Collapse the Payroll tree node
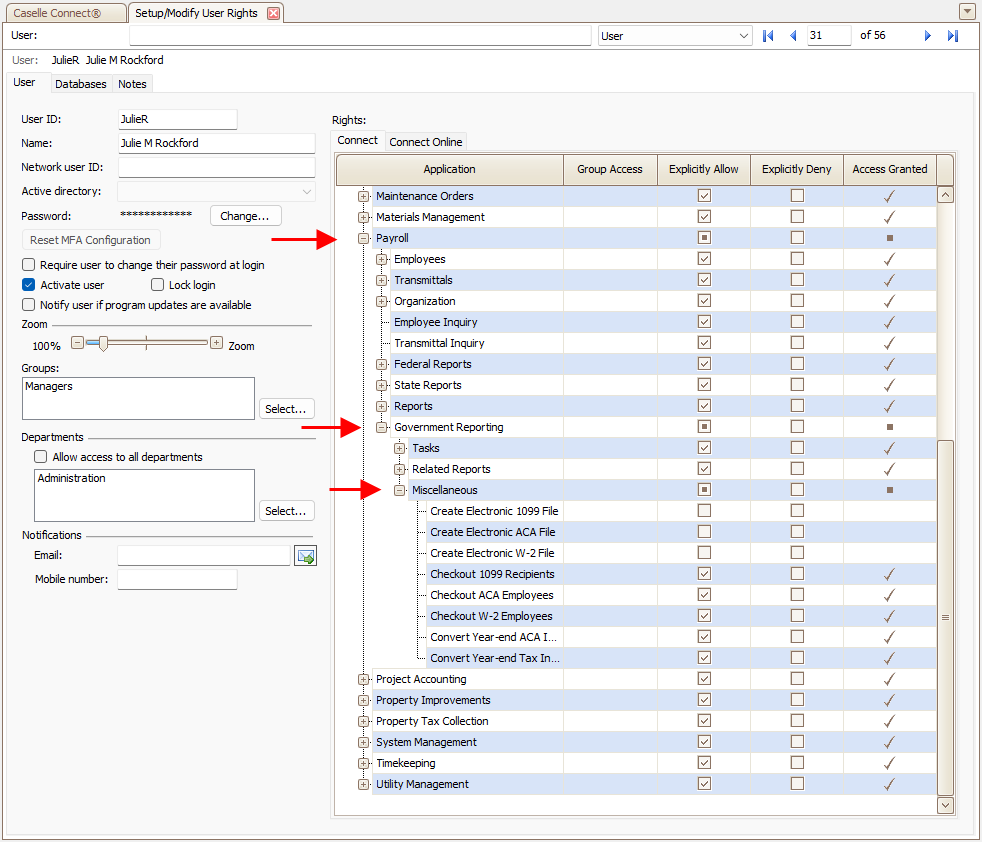The image size is (982, 842). [x=364, y=239]
